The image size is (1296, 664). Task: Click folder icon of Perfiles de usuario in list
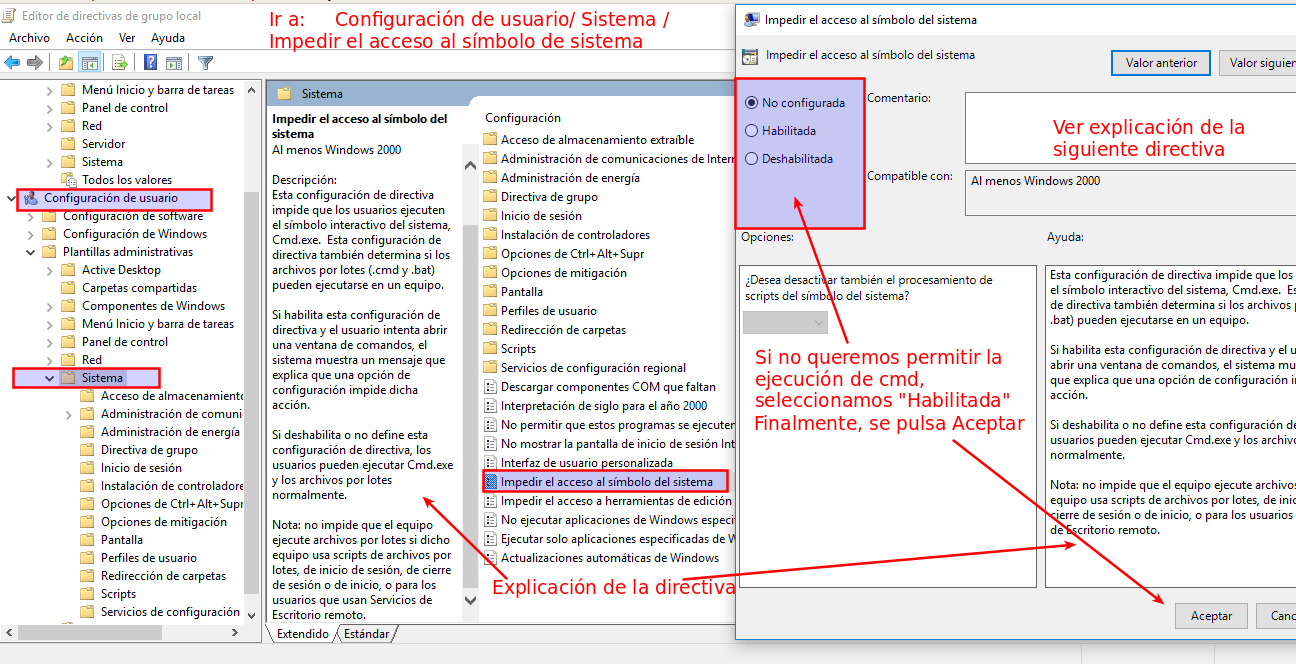click(490, 311)
